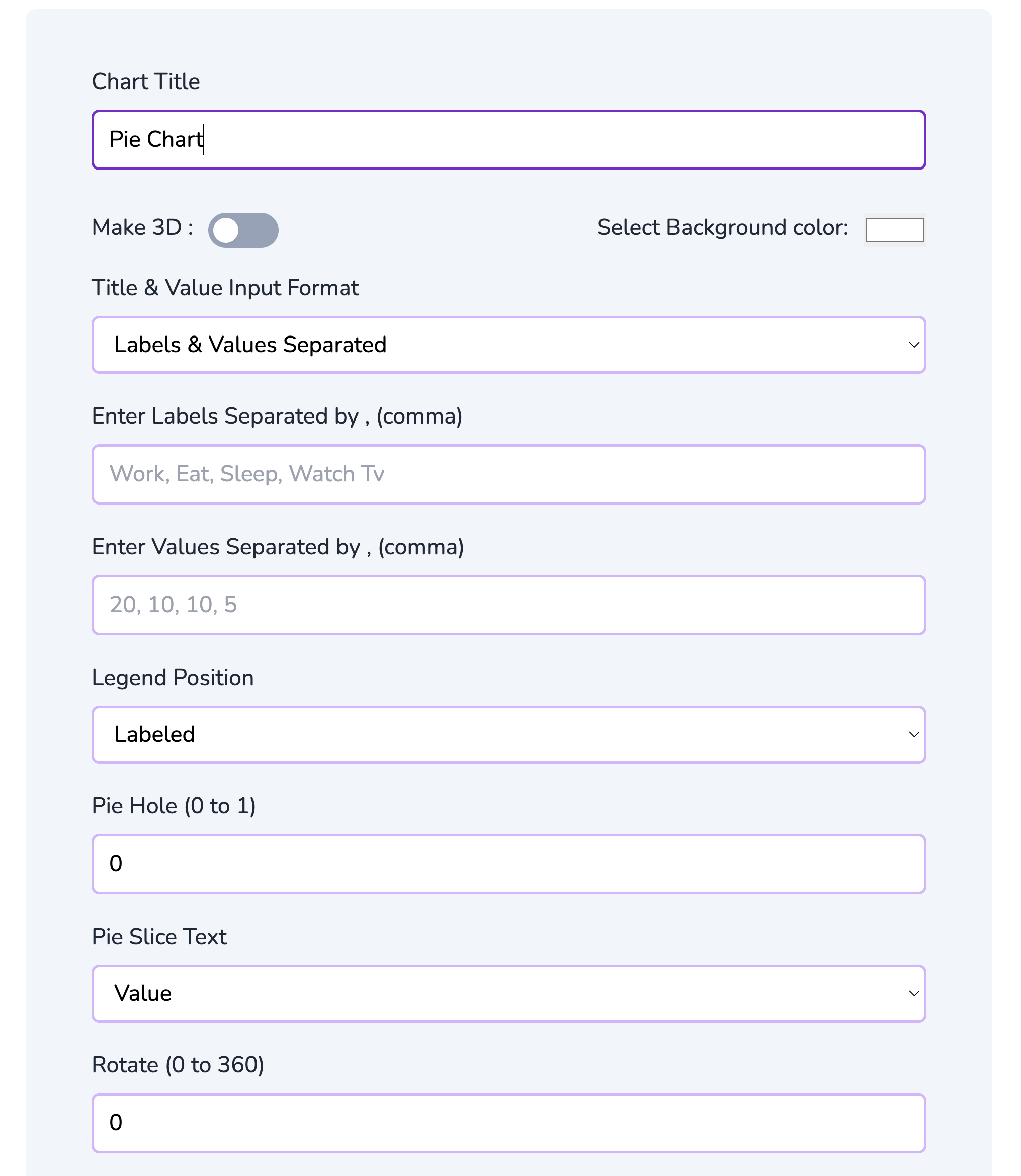Focus the Pie Hole number field
This screenshot has height=1176, width=1021.
(x=508, y=864)
